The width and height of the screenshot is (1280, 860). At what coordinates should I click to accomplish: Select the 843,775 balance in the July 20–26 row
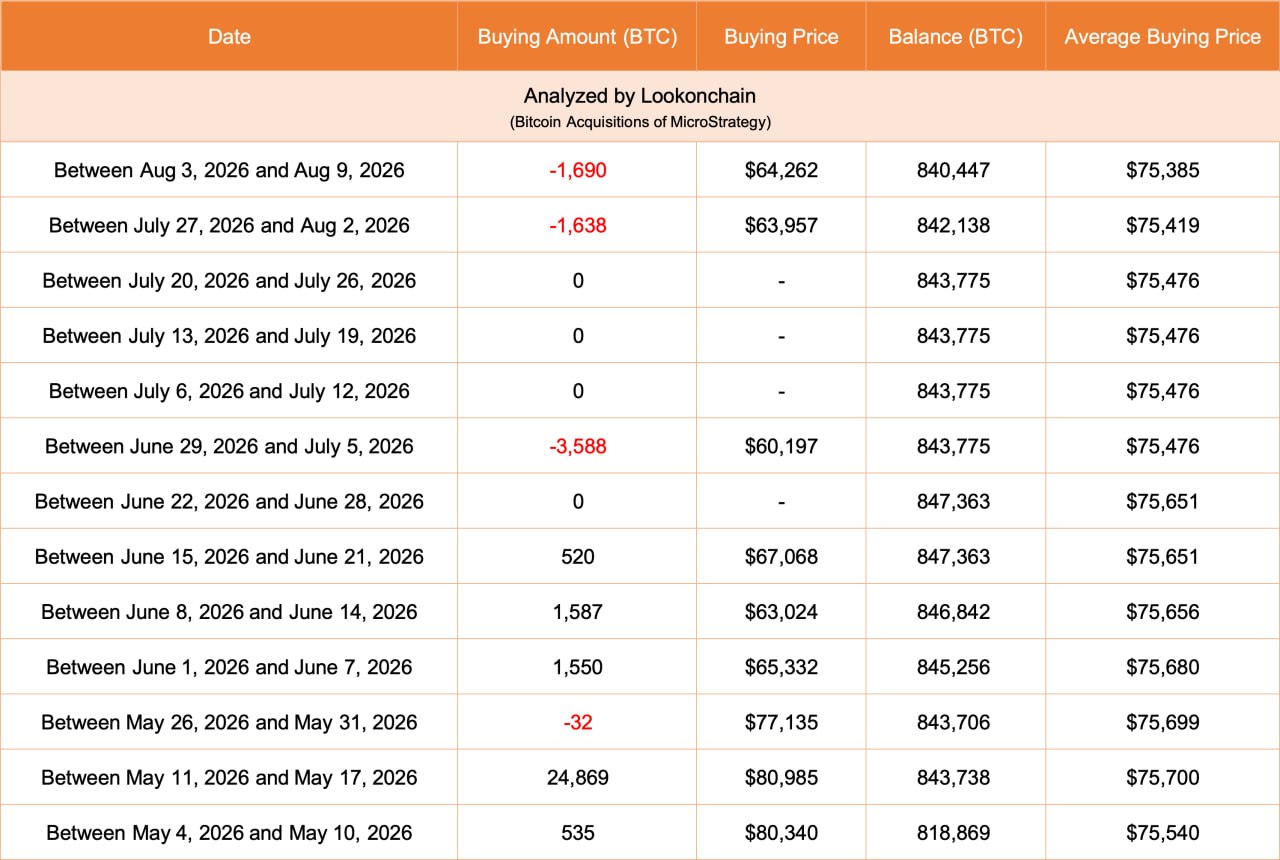click(953, 280)
